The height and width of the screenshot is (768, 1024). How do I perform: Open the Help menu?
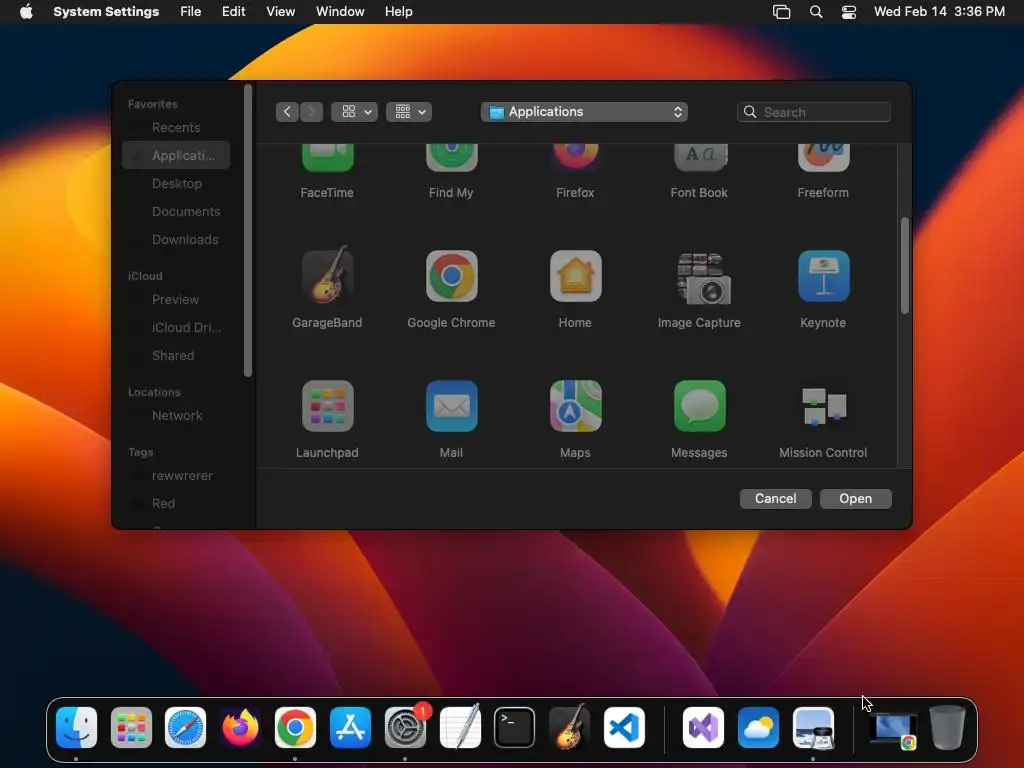tap(398, 12)
